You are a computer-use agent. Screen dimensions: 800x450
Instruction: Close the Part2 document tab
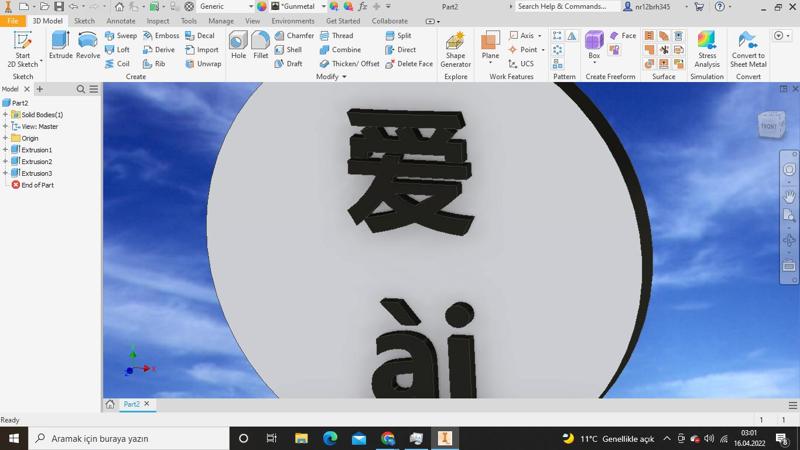coord(147,404)
